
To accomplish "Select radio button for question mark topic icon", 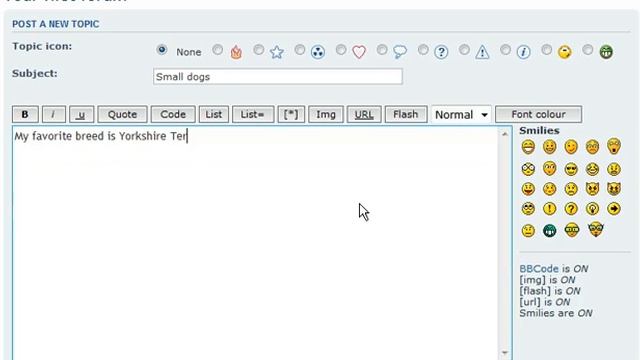I will pos(423,50).
